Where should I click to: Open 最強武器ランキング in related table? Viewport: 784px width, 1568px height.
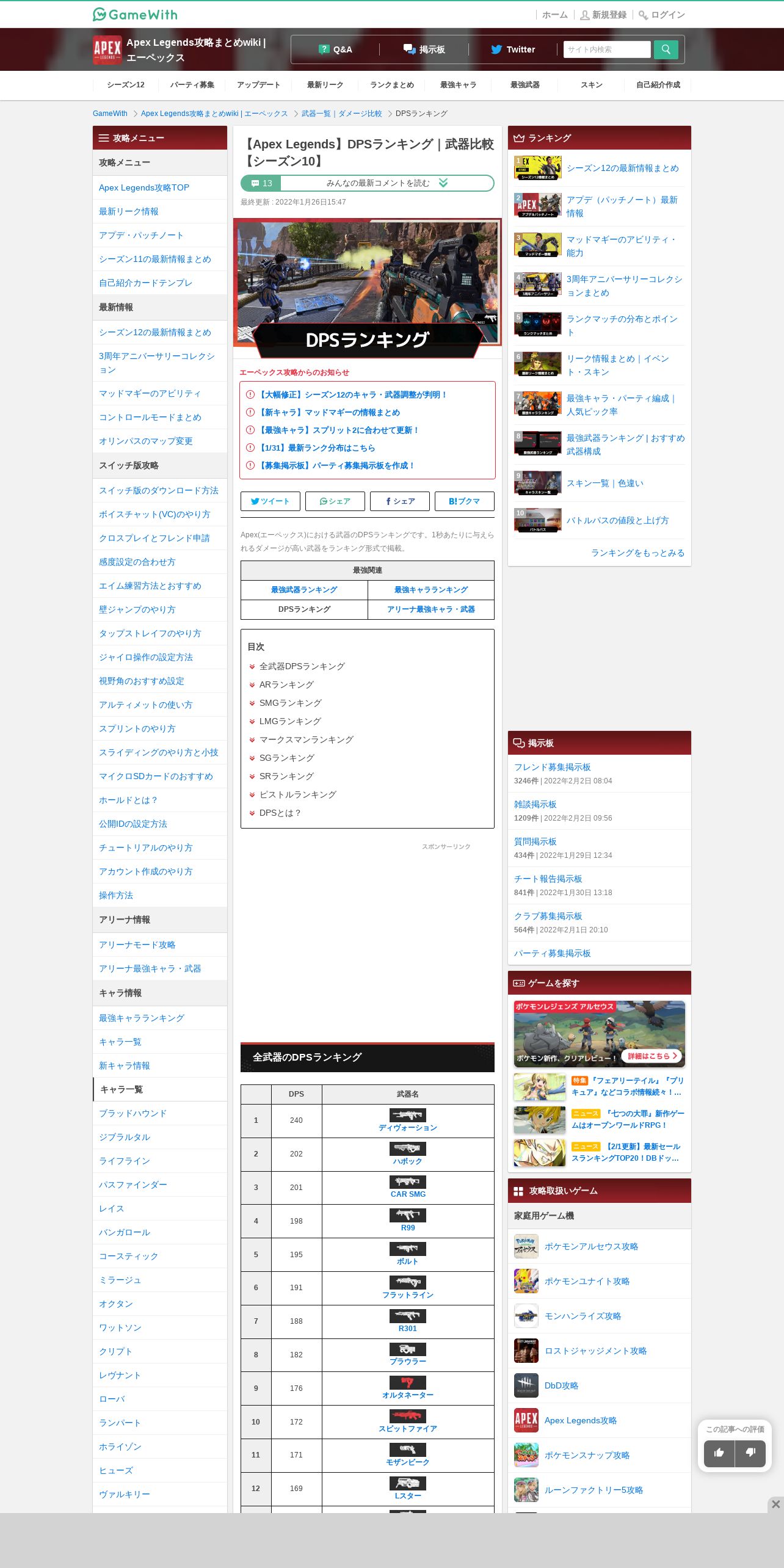coord(304,590)
